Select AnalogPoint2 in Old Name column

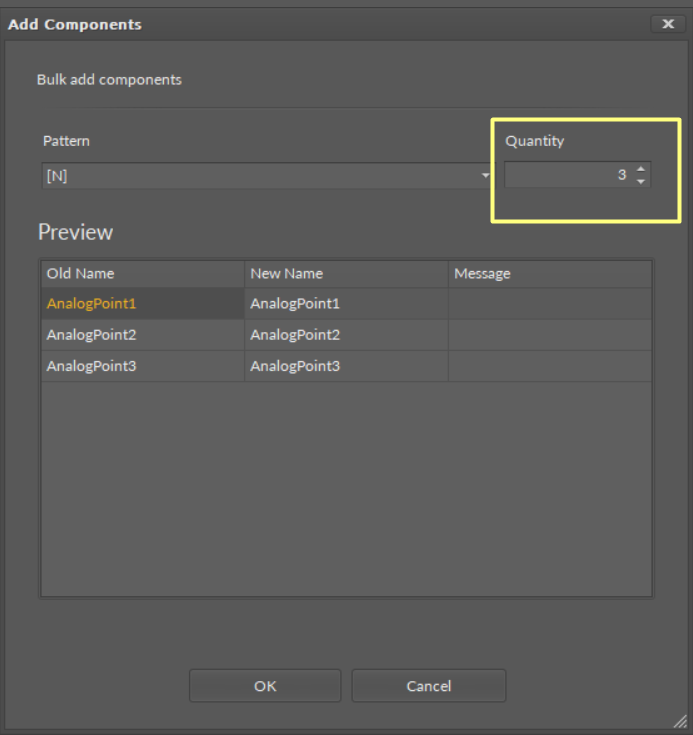point(92,335)
